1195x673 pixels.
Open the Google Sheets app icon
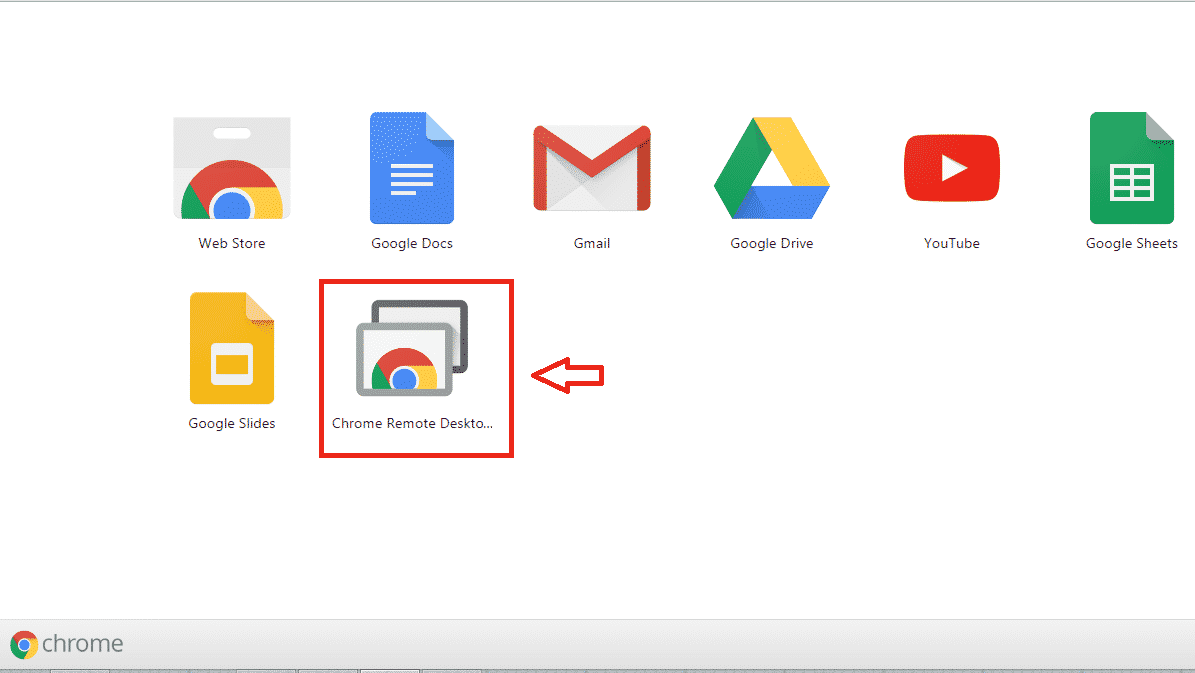[1132, 168]
